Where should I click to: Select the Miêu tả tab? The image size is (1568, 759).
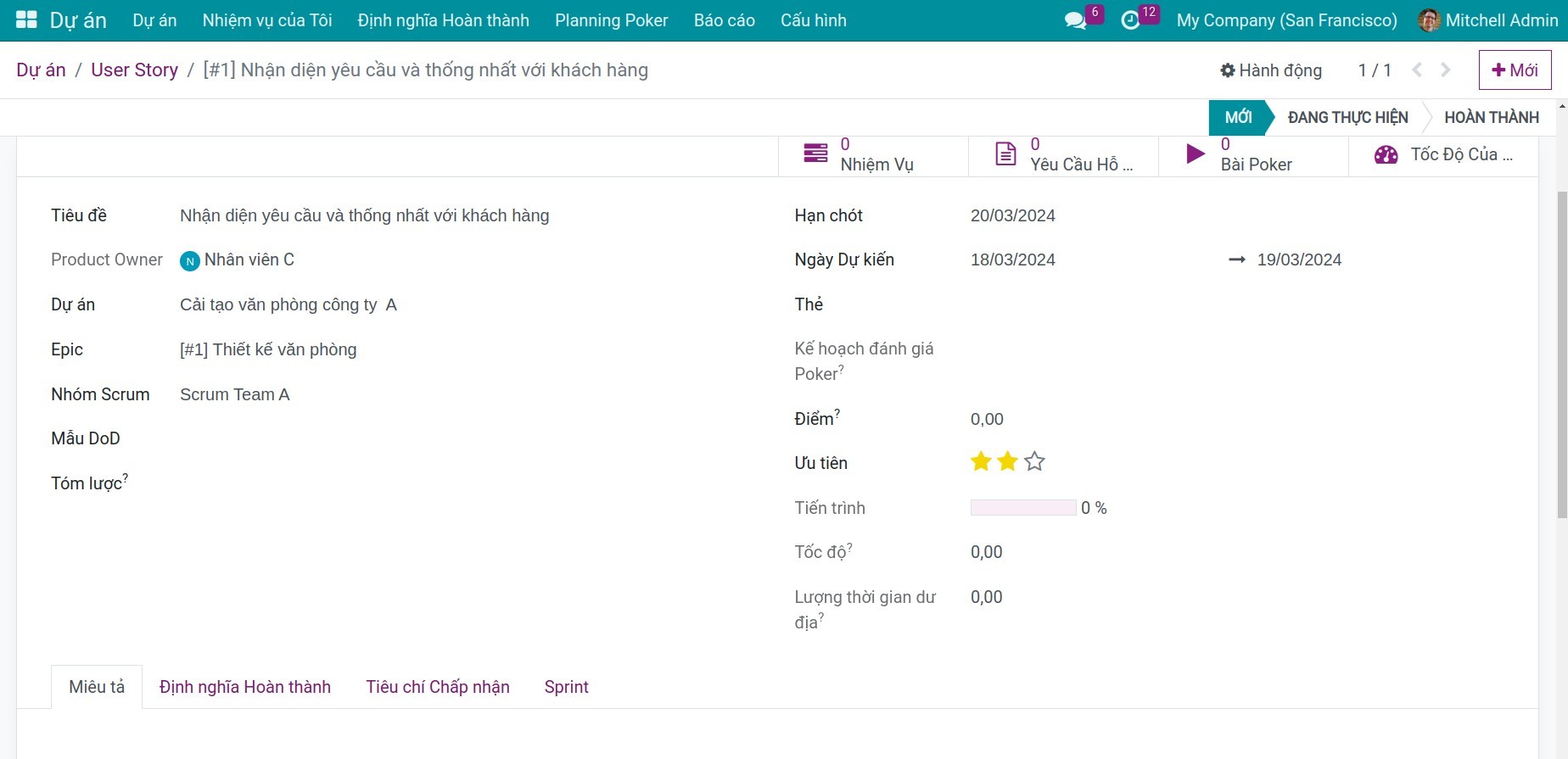97,687
